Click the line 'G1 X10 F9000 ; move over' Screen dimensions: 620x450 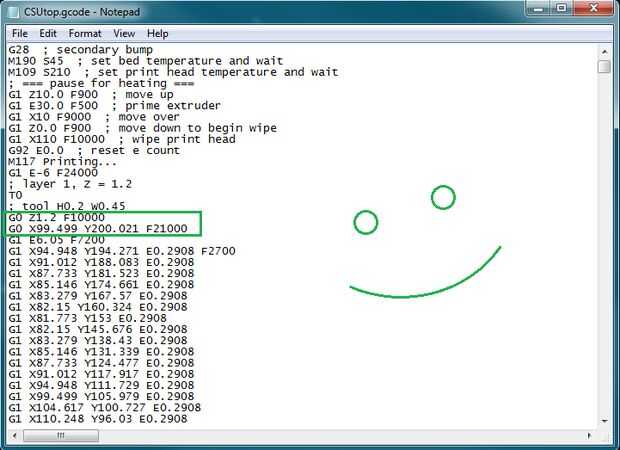pos(94,117)
